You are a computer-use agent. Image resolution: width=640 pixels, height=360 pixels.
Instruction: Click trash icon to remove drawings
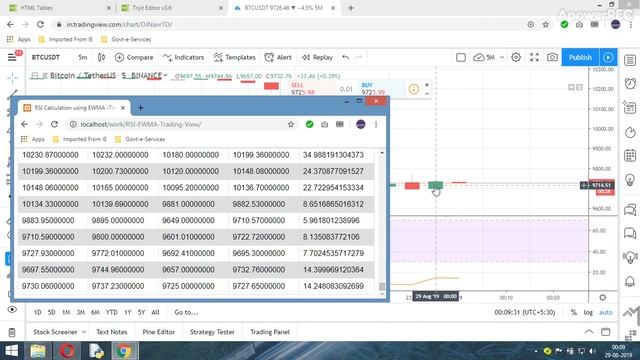(x=12, y=333)
